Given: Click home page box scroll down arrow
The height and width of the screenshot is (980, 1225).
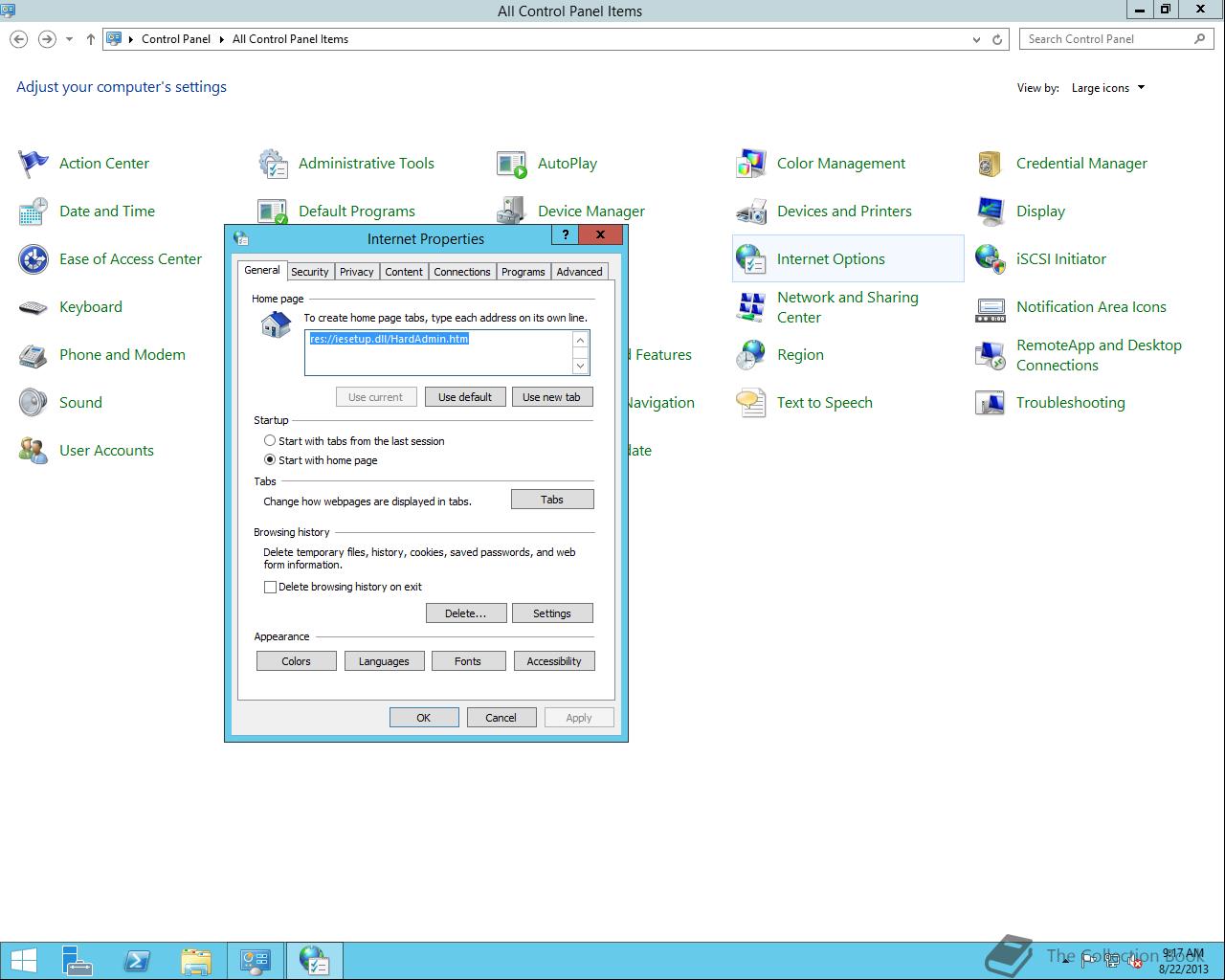Looking at the screenshot, I should [580, 366].
